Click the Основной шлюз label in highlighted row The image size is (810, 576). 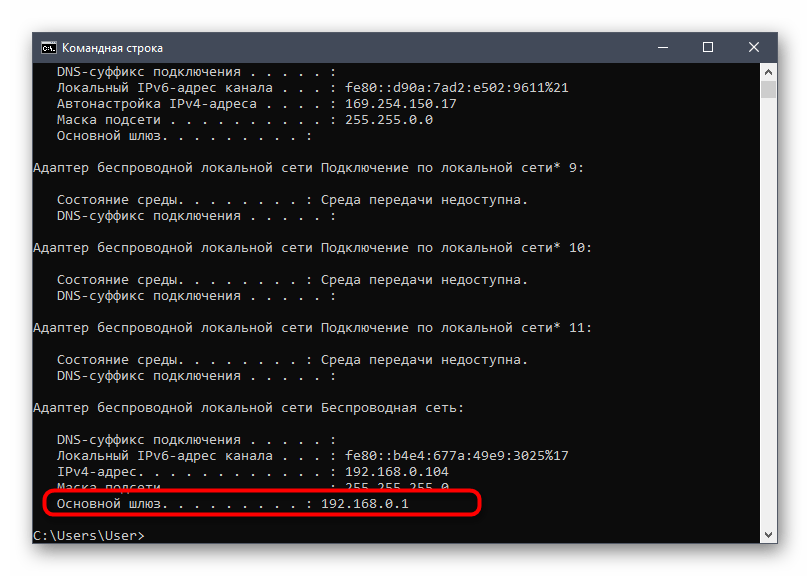112,504
